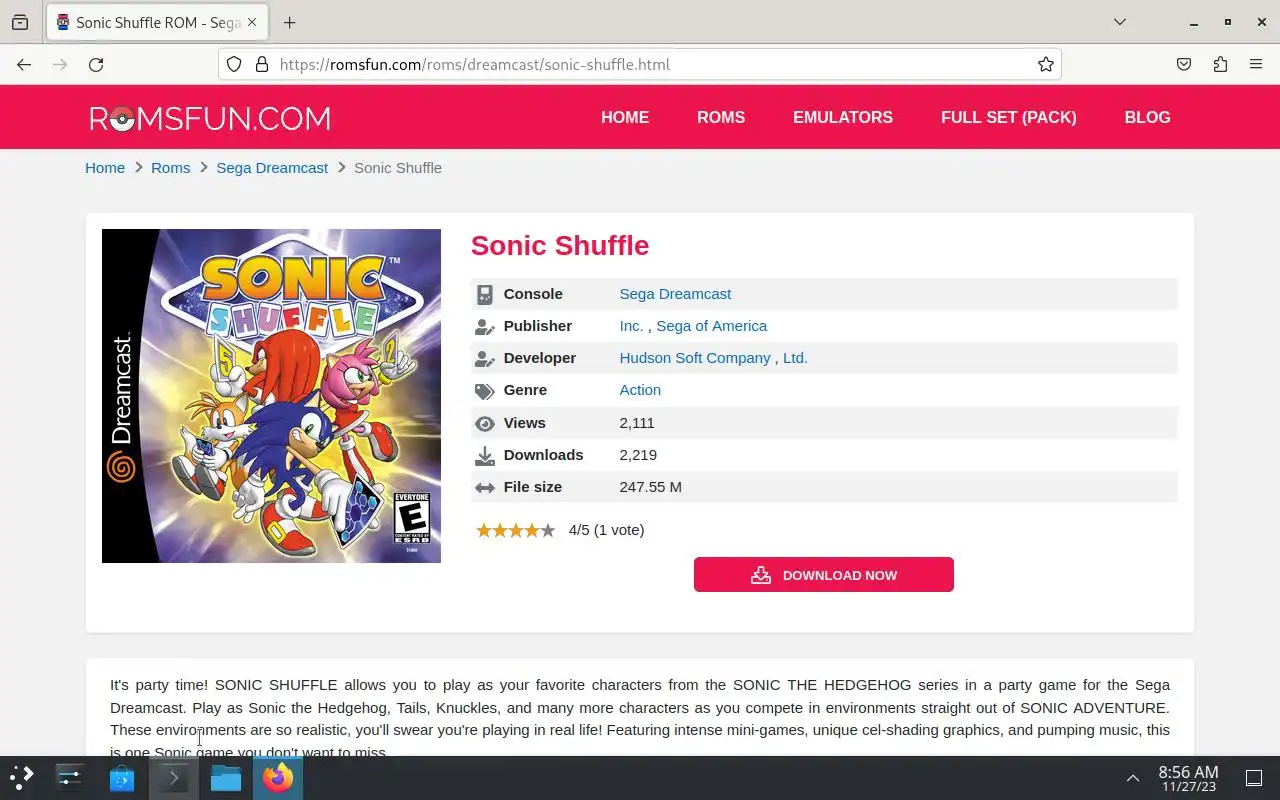
Task: Follow the Sega Dreamcast breadcrumb link
Action: (272, 167)
